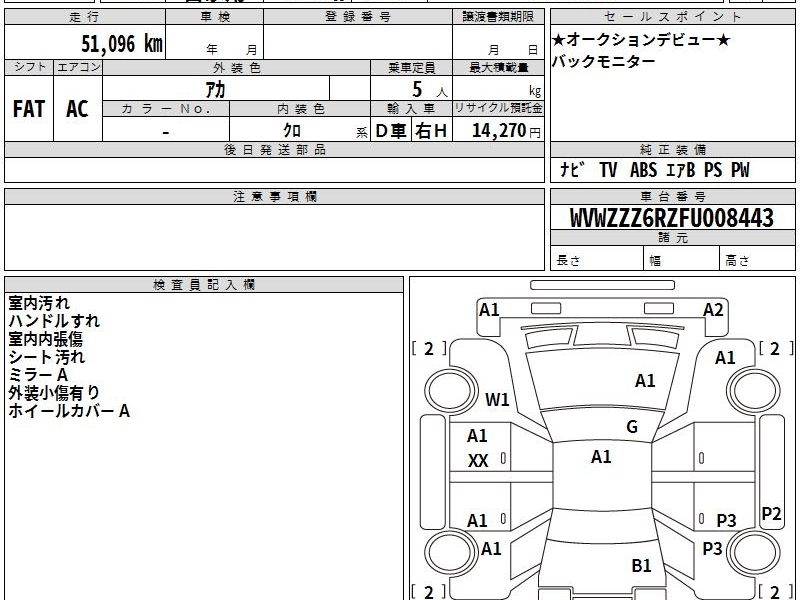The width and height of the screenshot is (800, 600).
Task: Click the 純正装備 header
Action: click(x=672, y=150)
